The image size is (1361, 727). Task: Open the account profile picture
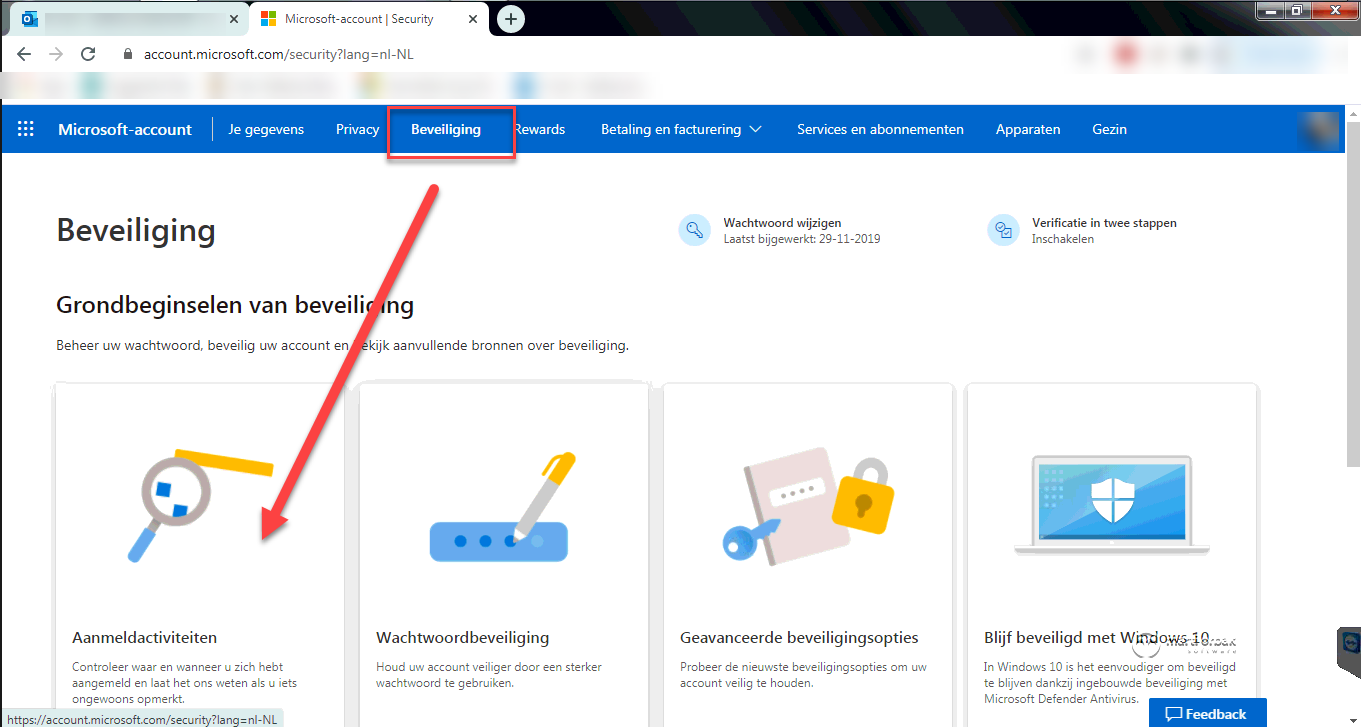click(1318, 129)
